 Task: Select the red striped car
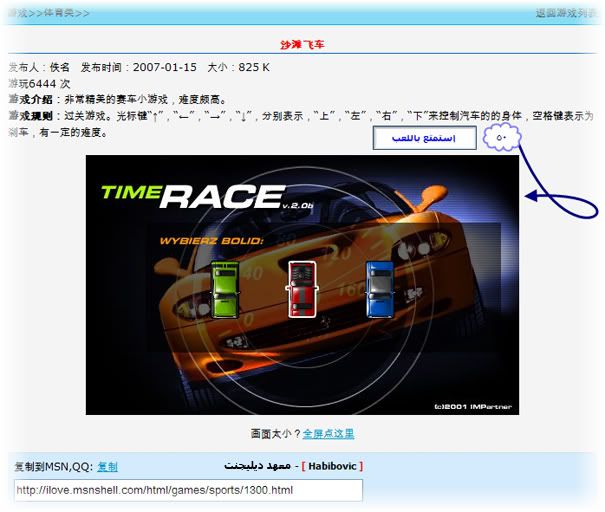click(302, 289)
